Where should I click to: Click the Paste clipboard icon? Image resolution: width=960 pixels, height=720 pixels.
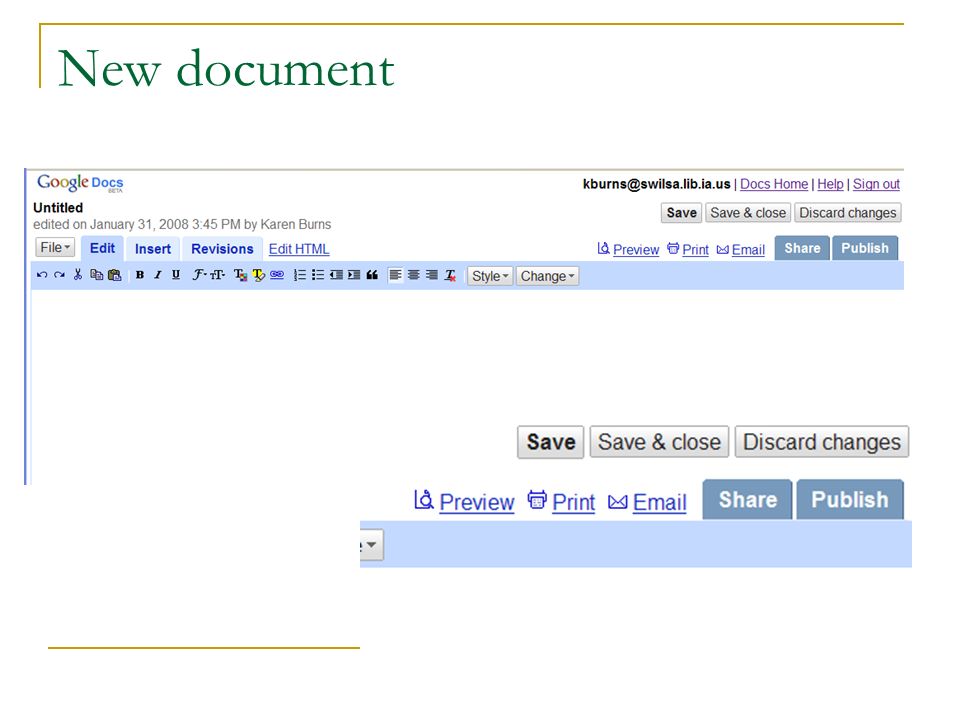tap(114, 275)
